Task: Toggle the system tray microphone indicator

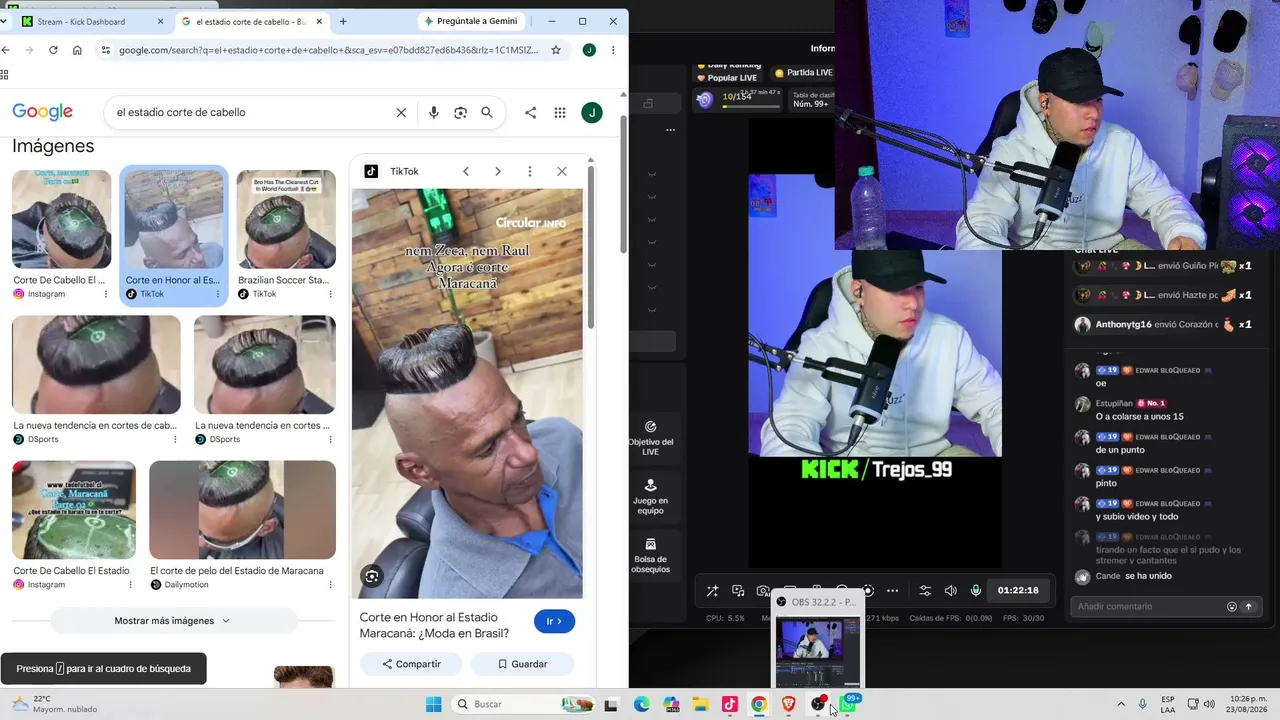Action: tap(1143, 705)
